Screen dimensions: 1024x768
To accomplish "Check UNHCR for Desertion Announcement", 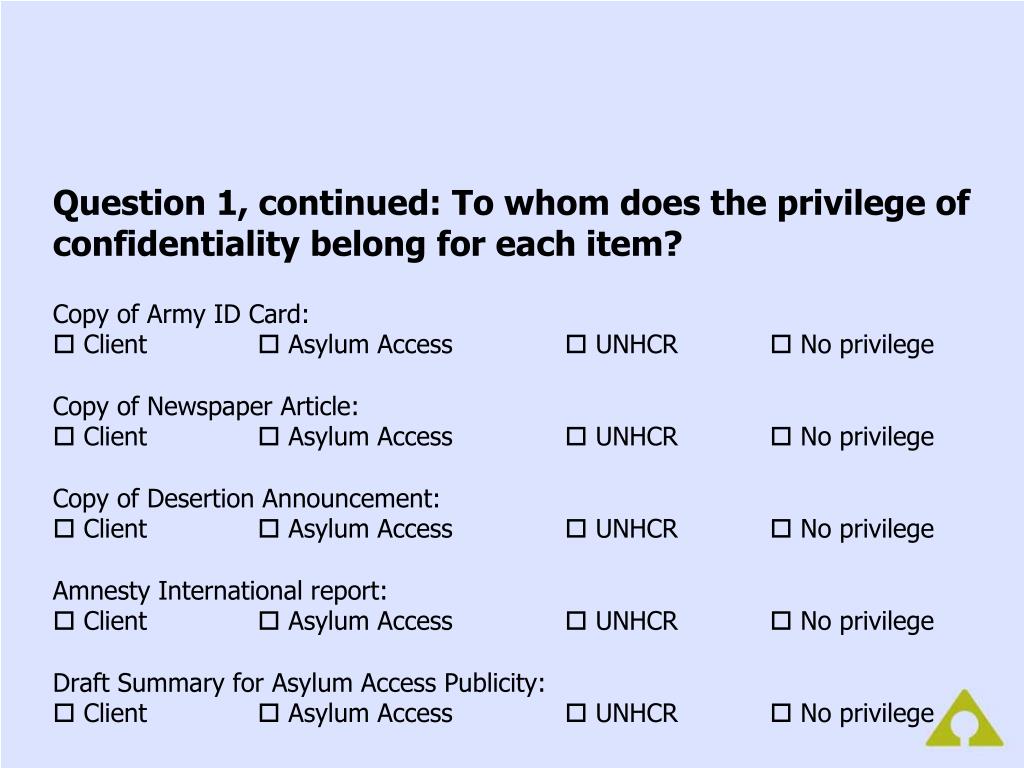I will point(576,528).
